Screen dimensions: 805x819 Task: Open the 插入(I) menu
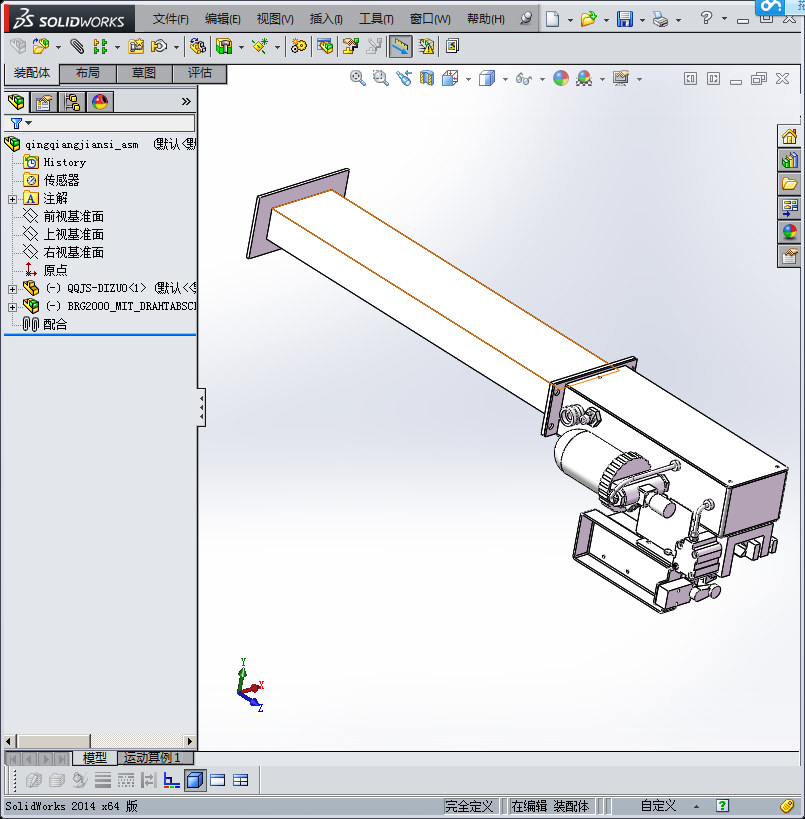point(326,19)
